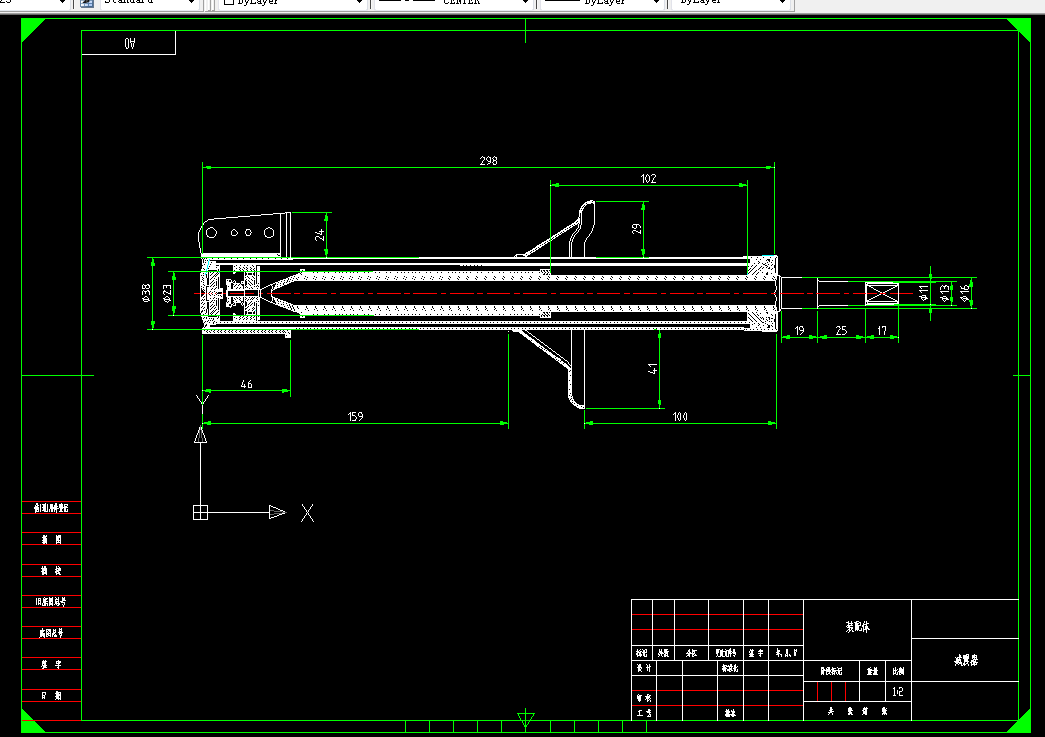Click the UCS origin square icon
This screenshot has height=737, width=1045.
click(x=200, y=512)
